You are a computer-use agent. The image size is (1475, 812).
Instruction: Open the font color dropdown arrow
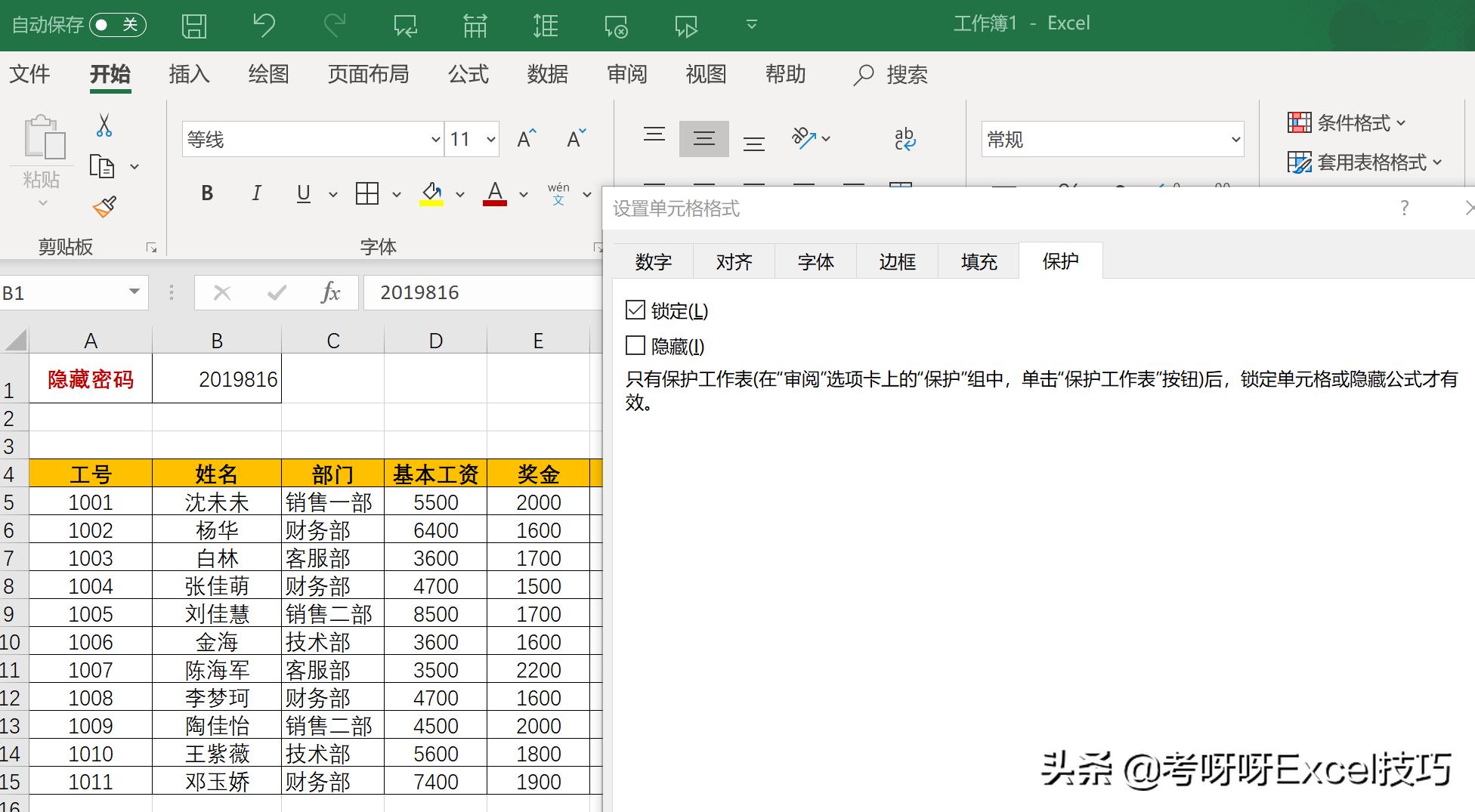[x=523, y=194]
